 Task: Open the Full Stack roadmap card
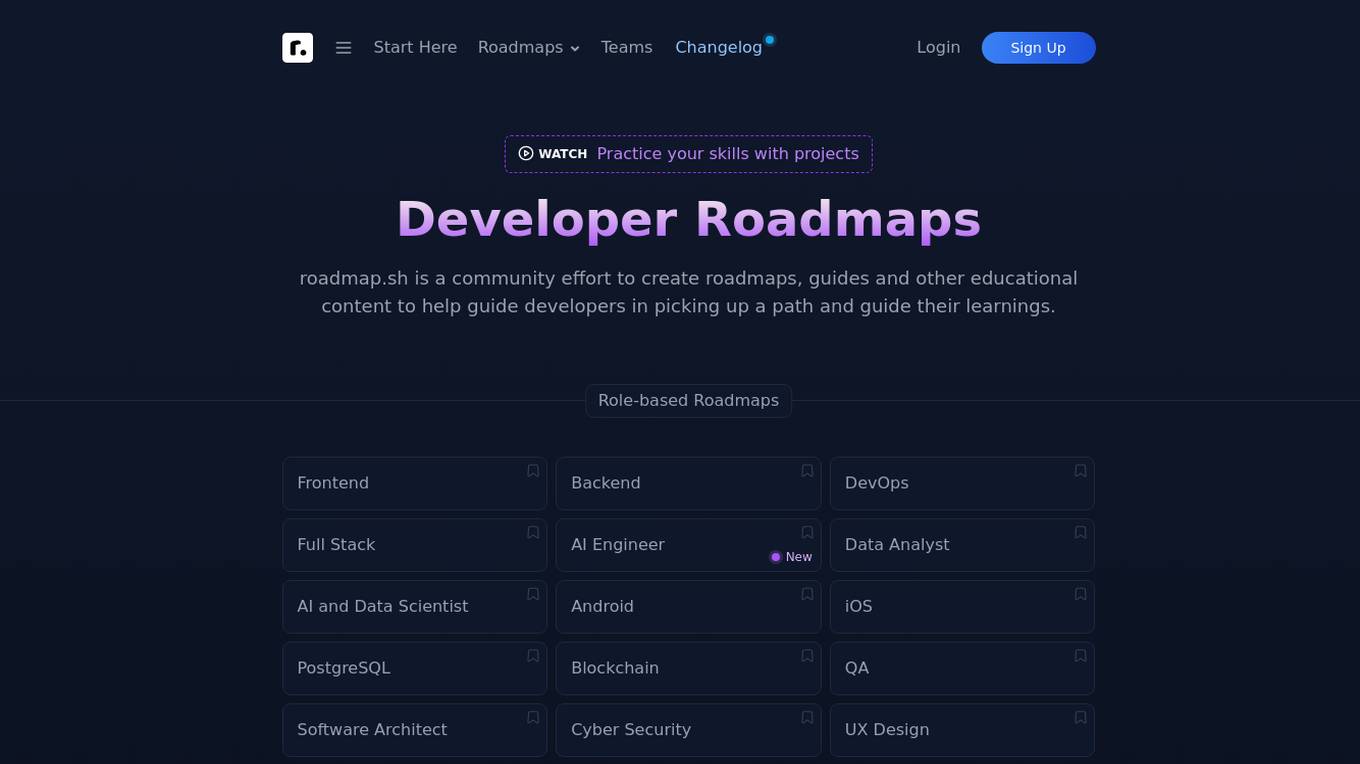[415, 545]
